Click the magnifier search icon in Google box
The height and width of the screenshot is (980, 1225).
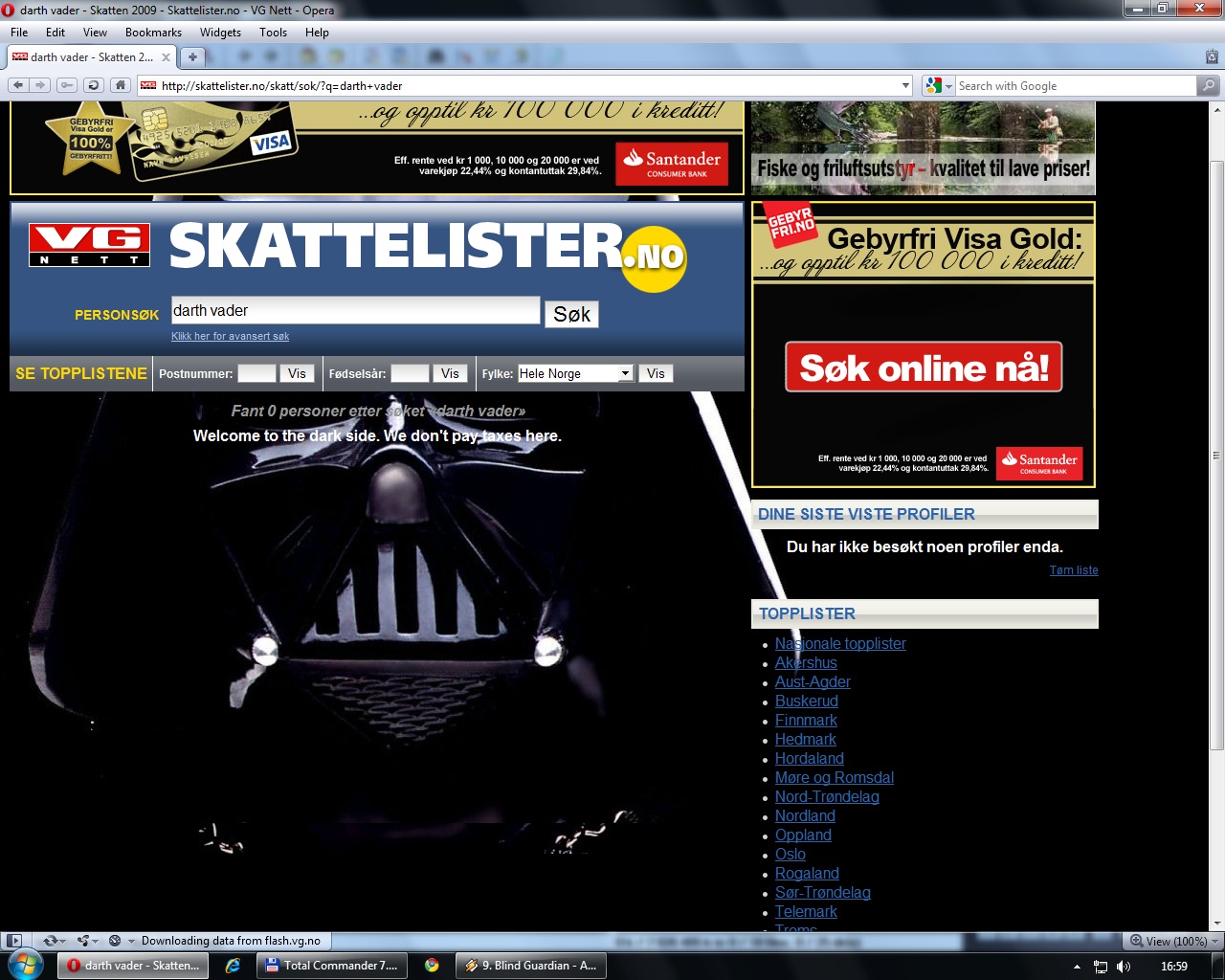pyautogui.click(x=1210, y=86)
